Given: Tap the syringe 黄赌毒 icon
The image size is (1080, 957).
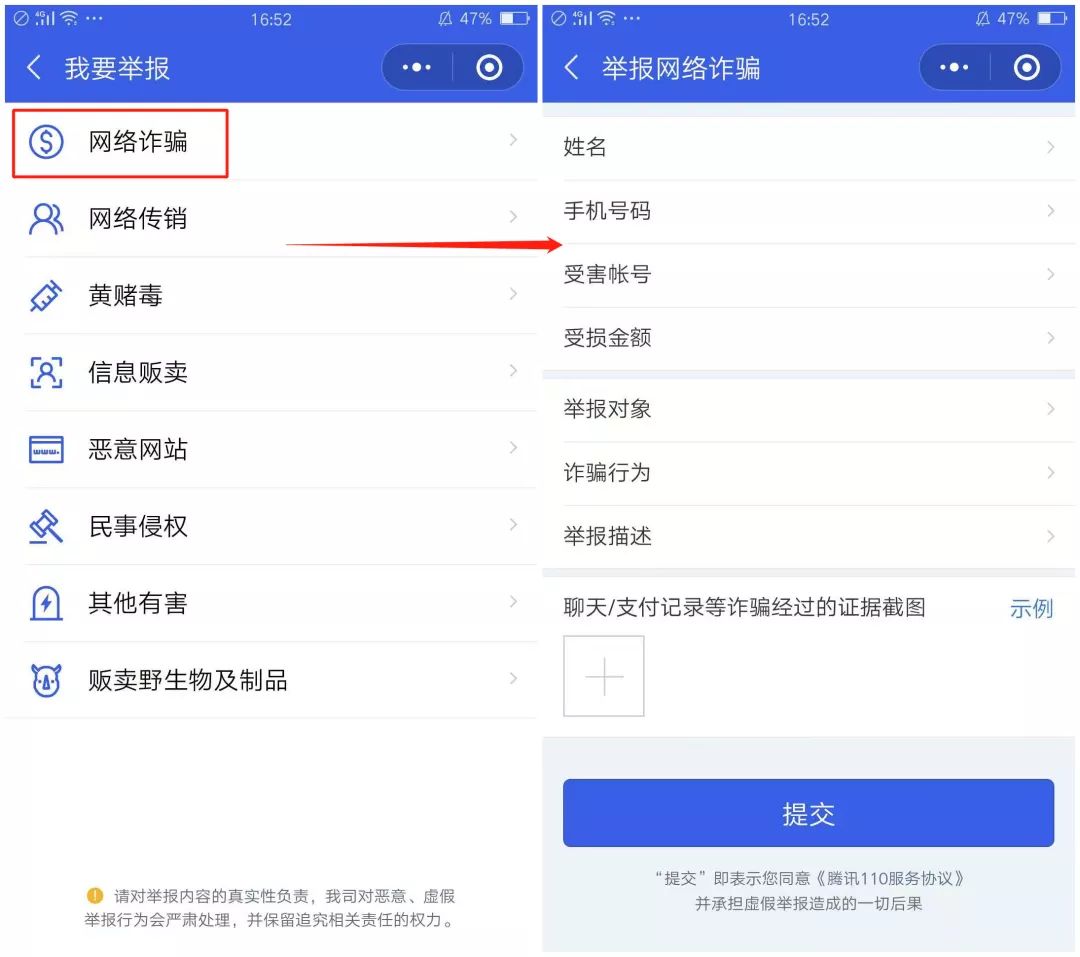Looking at the screenshot, I should [46, 296].
